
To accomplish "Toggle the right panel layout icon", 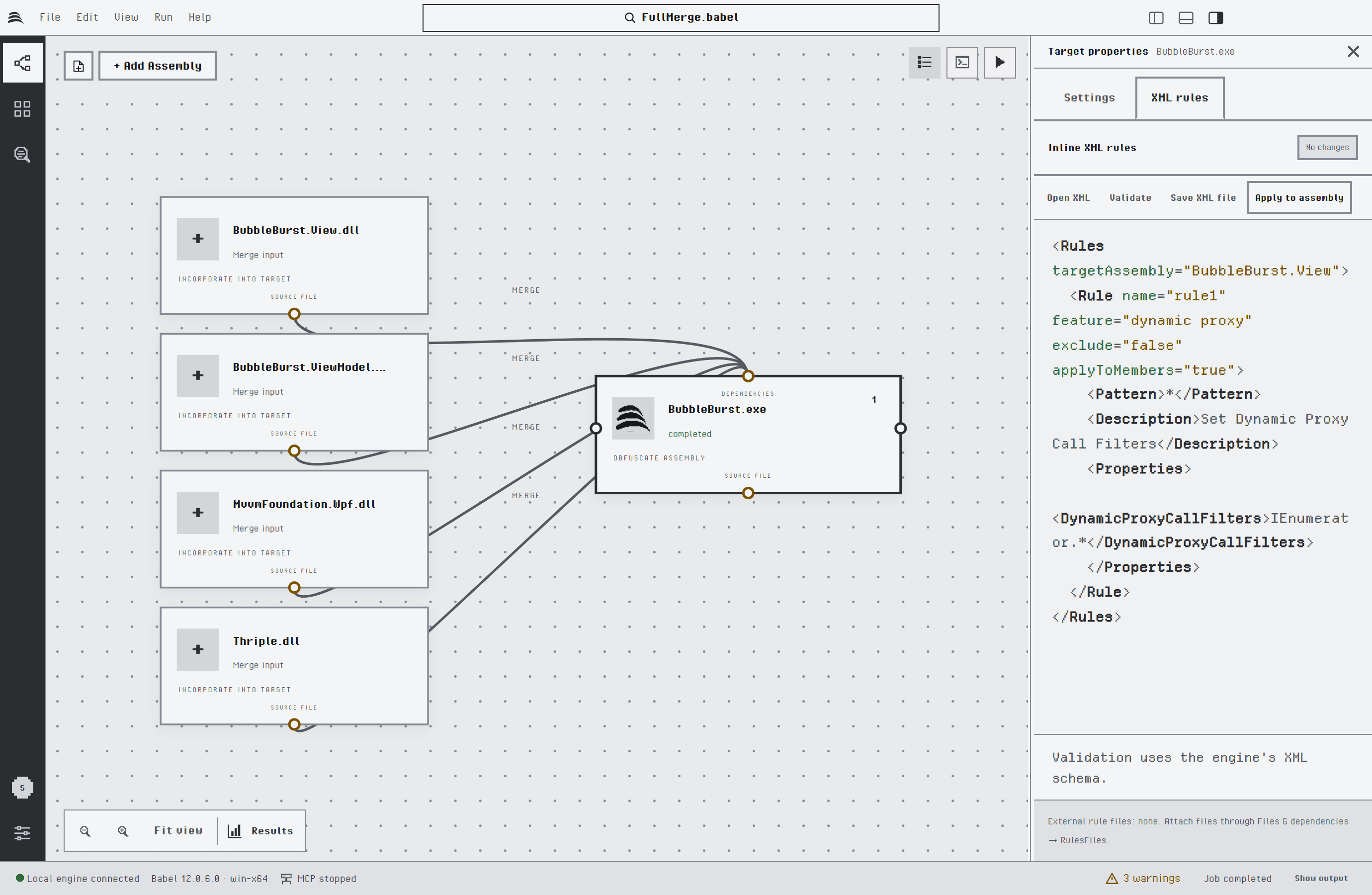I will (x=1216, y=18).
